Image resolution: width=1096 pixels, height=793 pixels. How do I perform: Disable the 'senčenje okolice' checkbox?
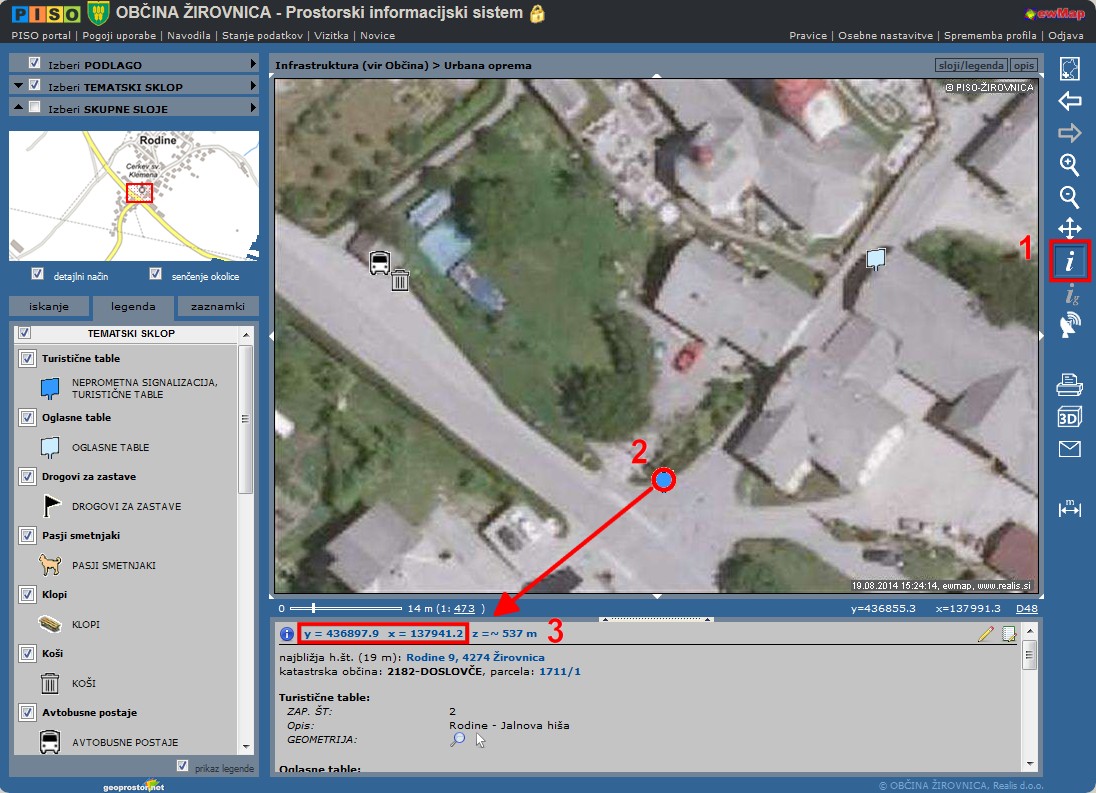[155, 274]
